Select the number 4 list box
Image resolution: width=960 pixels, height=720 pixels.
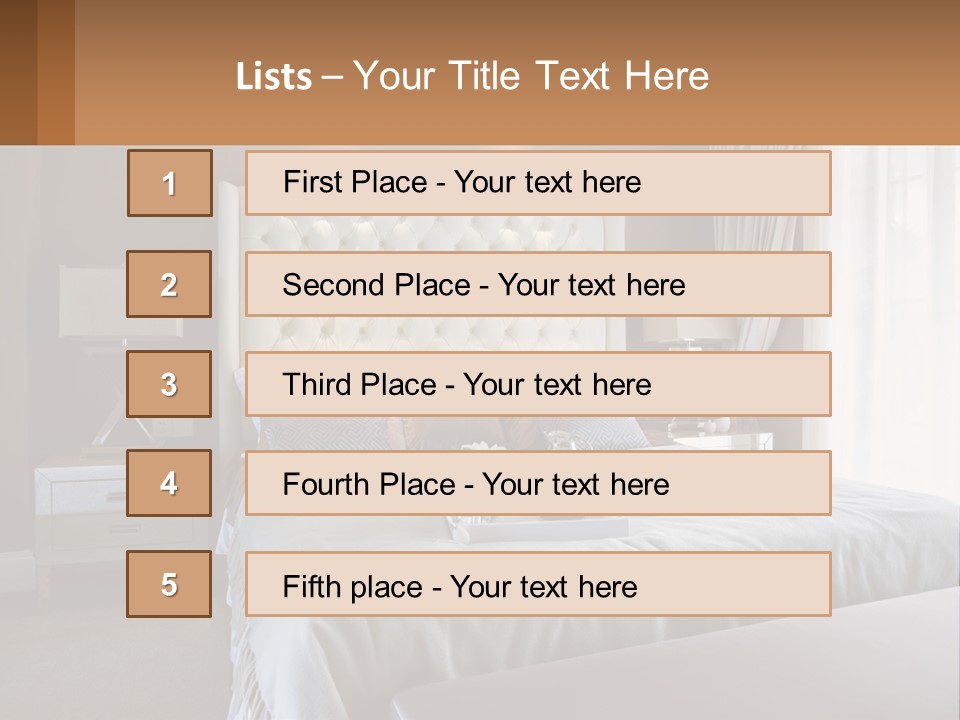click(x=169, y=483)
